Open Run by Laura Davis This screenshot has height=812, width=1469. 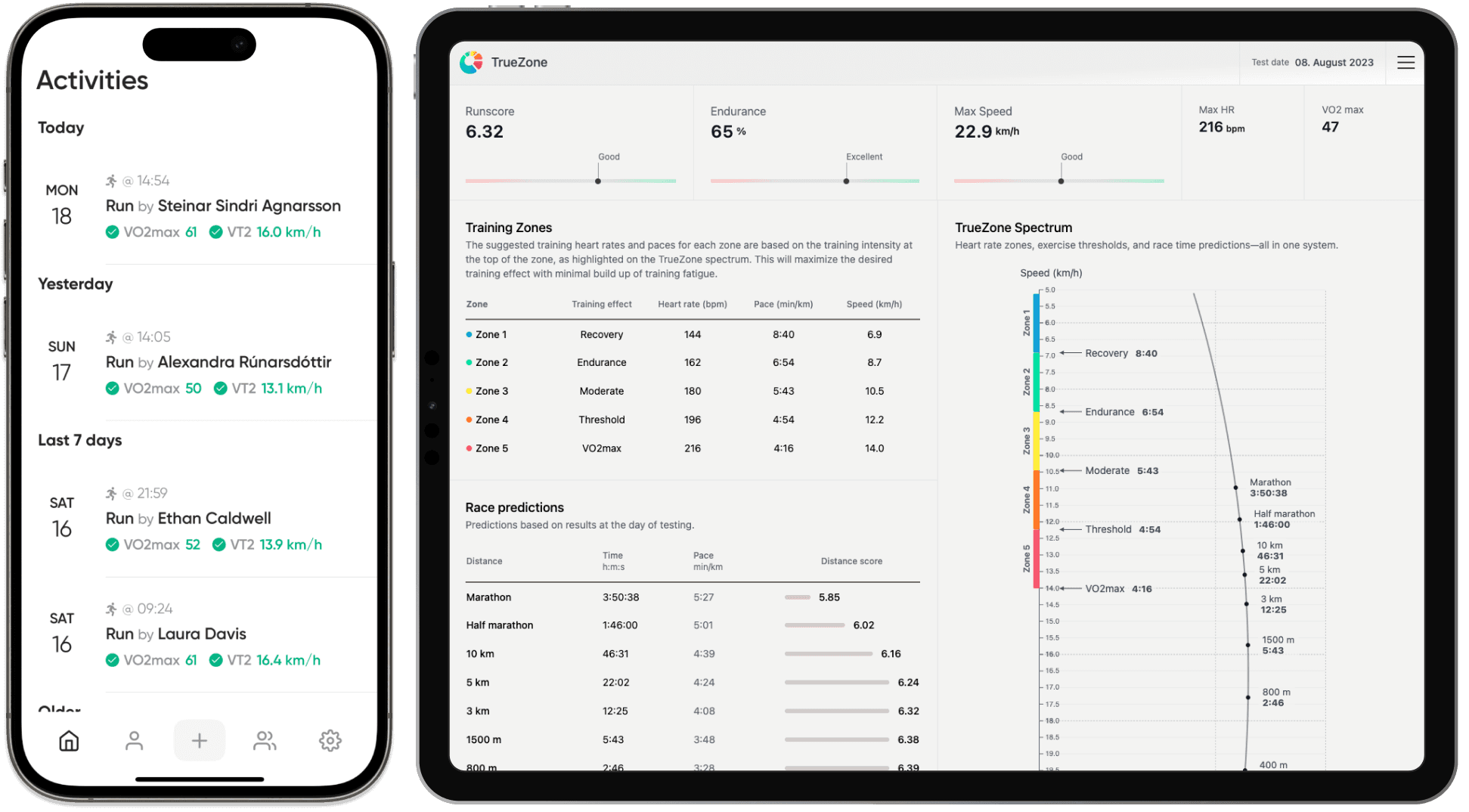point(176,634)
